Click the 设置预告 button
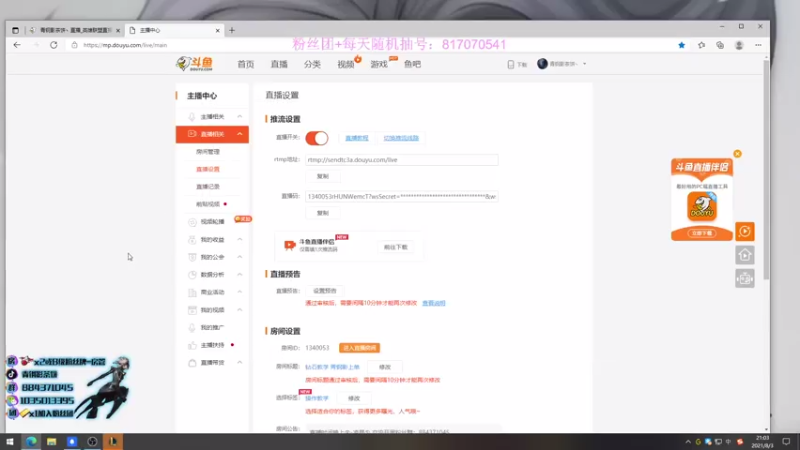 click(324, 291)
